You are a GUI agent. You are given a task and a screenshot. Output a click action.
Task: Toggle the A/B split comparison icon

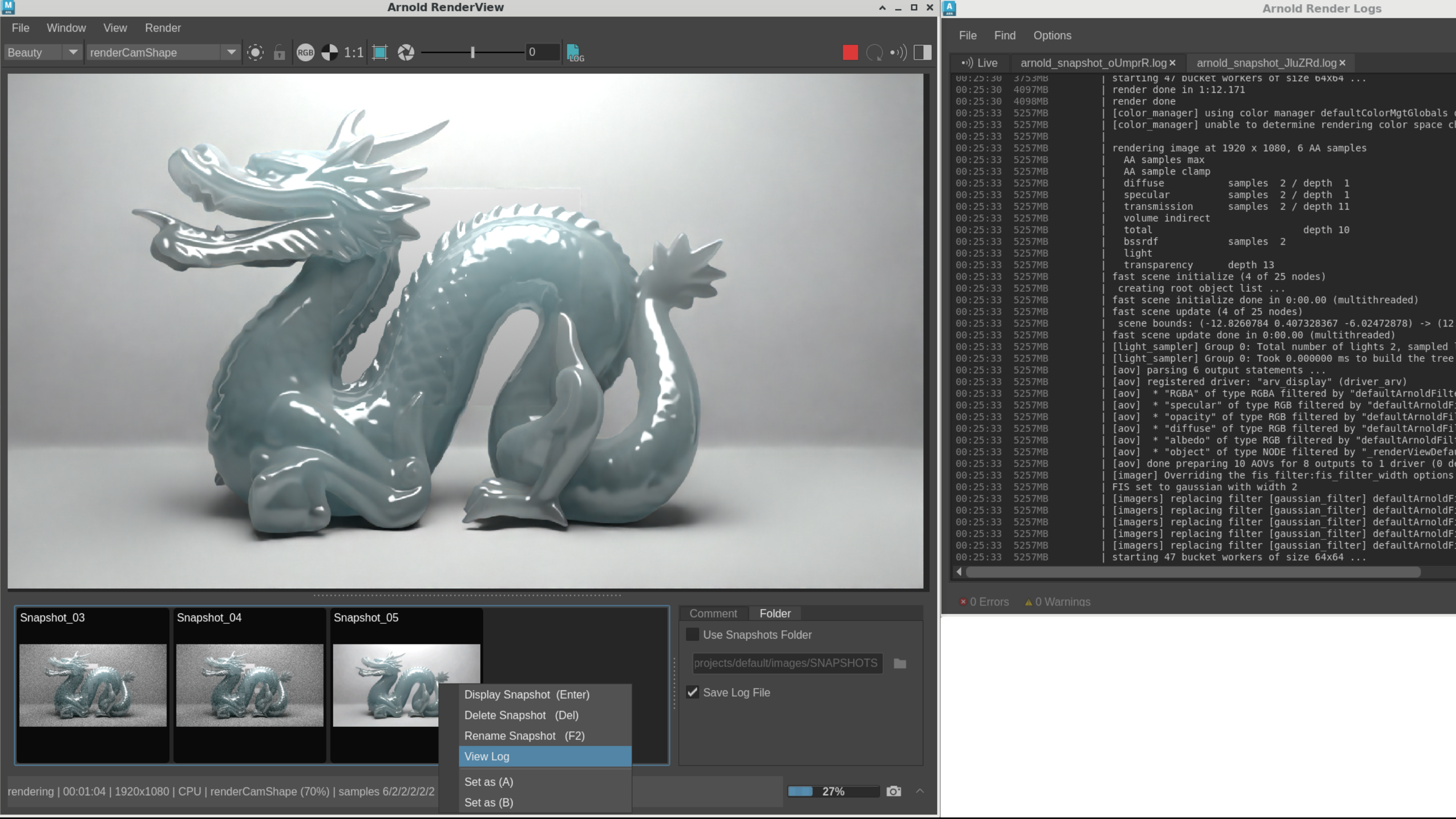[x=922, y=53]
